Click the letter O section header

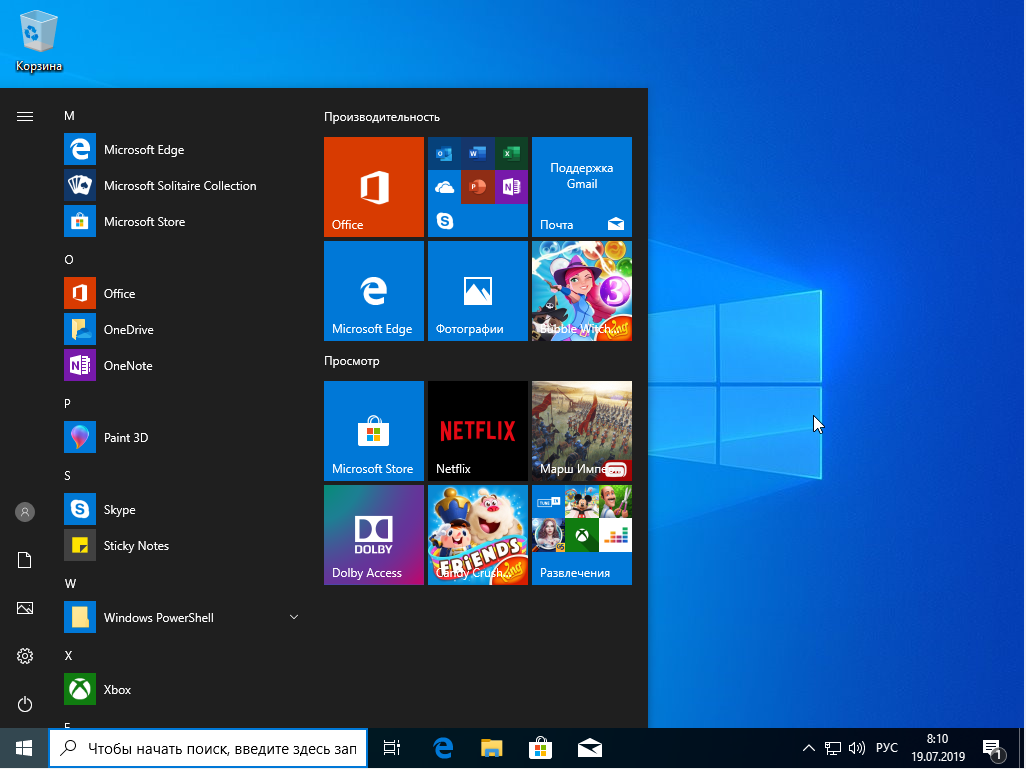pyautogui.click(x=69, y=260)
